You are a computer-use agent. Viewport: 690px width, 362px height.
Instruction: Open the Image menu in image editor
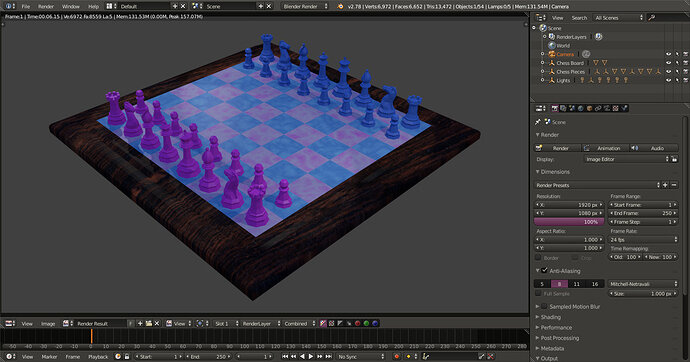pos(48,324)
